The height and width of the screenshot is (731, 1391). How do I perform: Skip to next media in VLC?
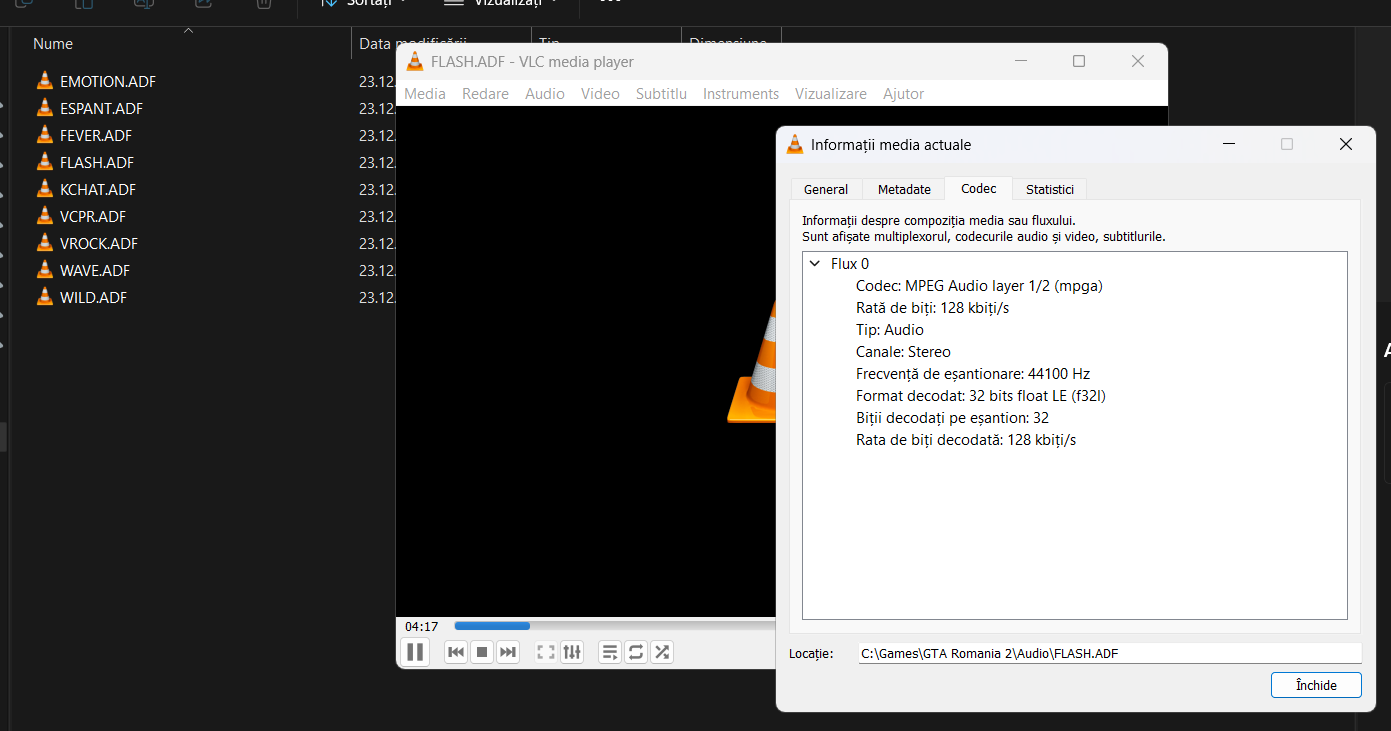(508, 652)
